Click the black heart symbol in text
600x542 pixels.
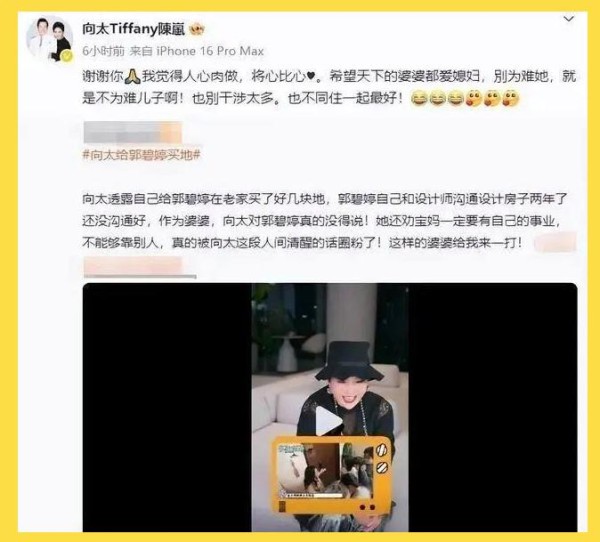(311, 77)
